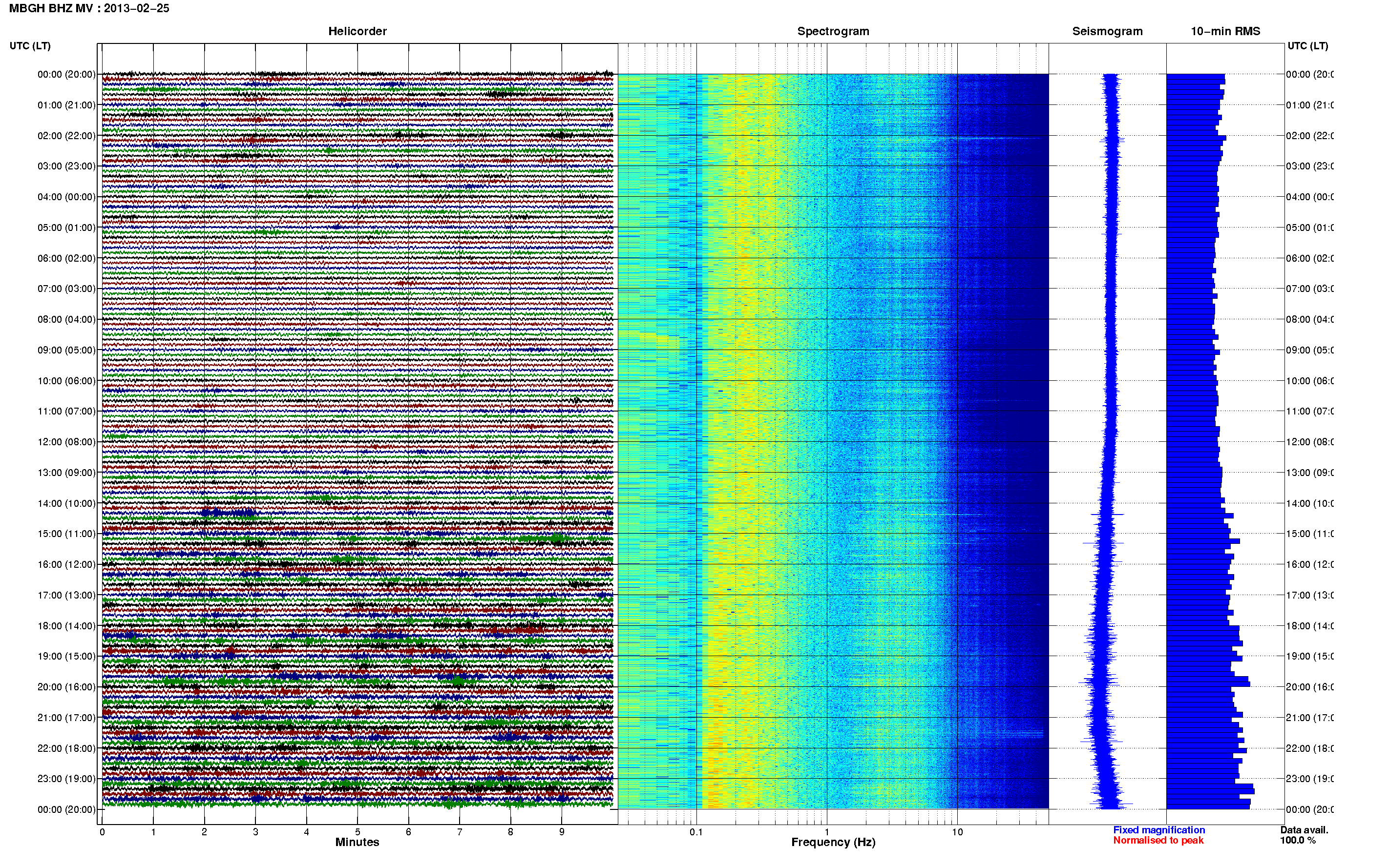Click helicorder time label '20:00 (16:00)'
The width and height of the screenshot is (1389, 868).
tap(66, 687)
